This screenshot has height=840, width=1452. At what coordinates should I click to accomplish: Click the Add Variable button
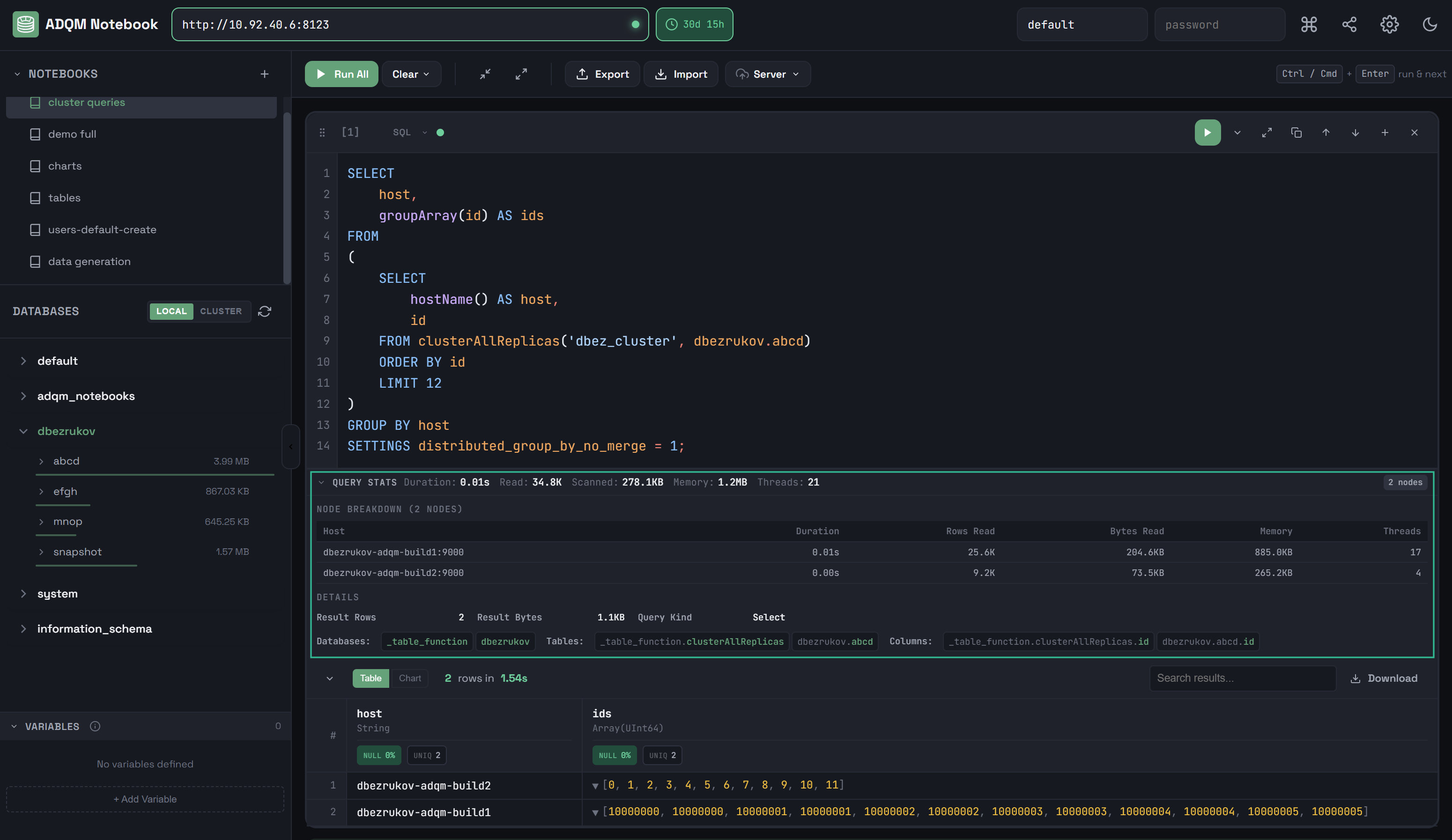144,799
